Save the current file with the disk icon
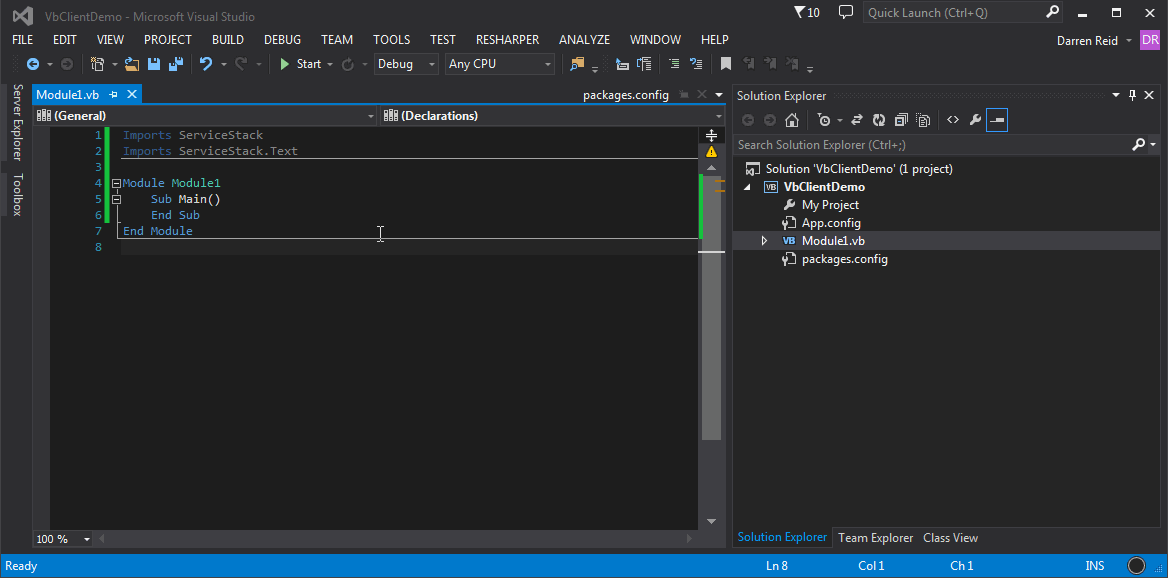This screenshot has height=578, width=1168. point(154,64)
